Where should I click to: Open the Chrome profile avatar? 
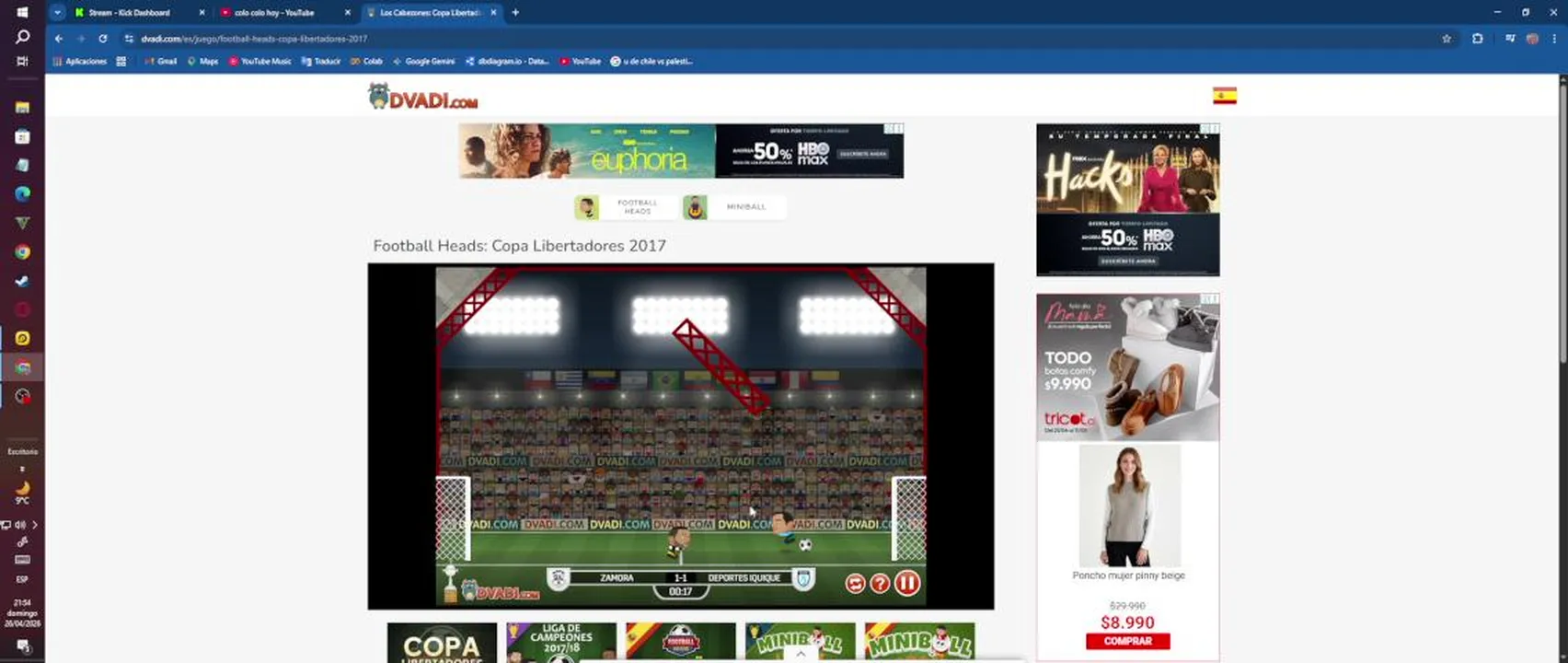1532,39
